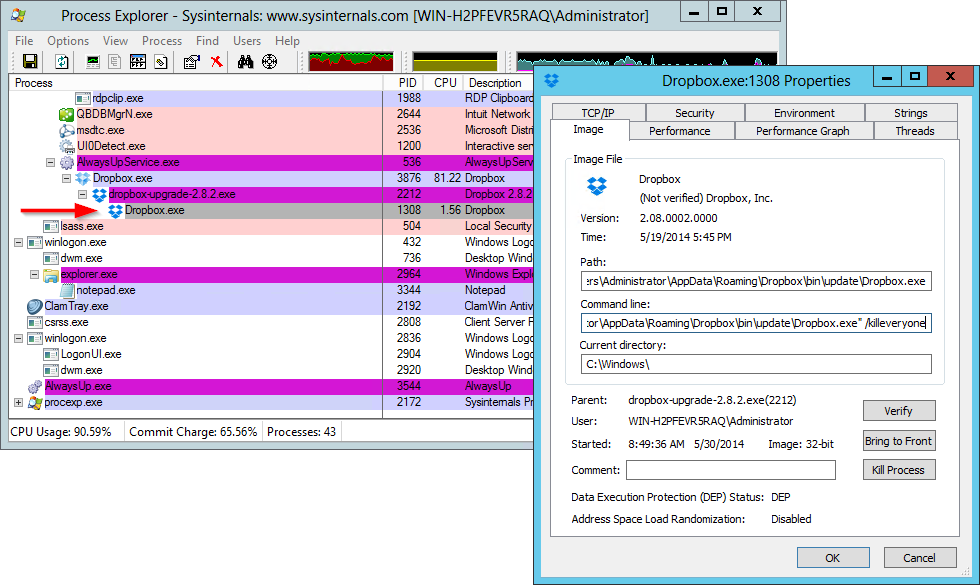Select the msdtc.exe process icon

[x=66, y=131]
